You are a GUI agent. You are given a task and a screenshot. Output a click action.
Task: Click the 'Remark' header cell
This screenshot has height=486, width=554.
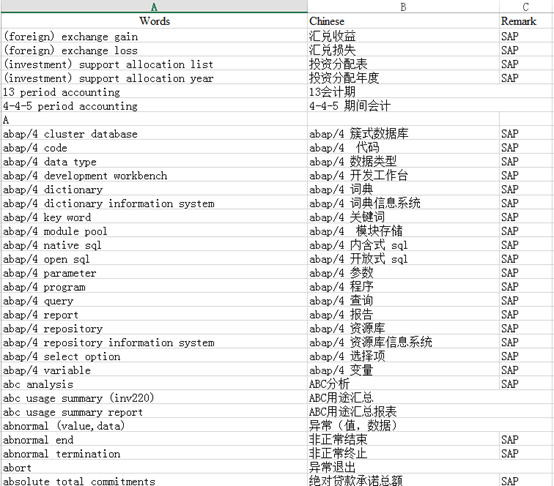(526, 21)
